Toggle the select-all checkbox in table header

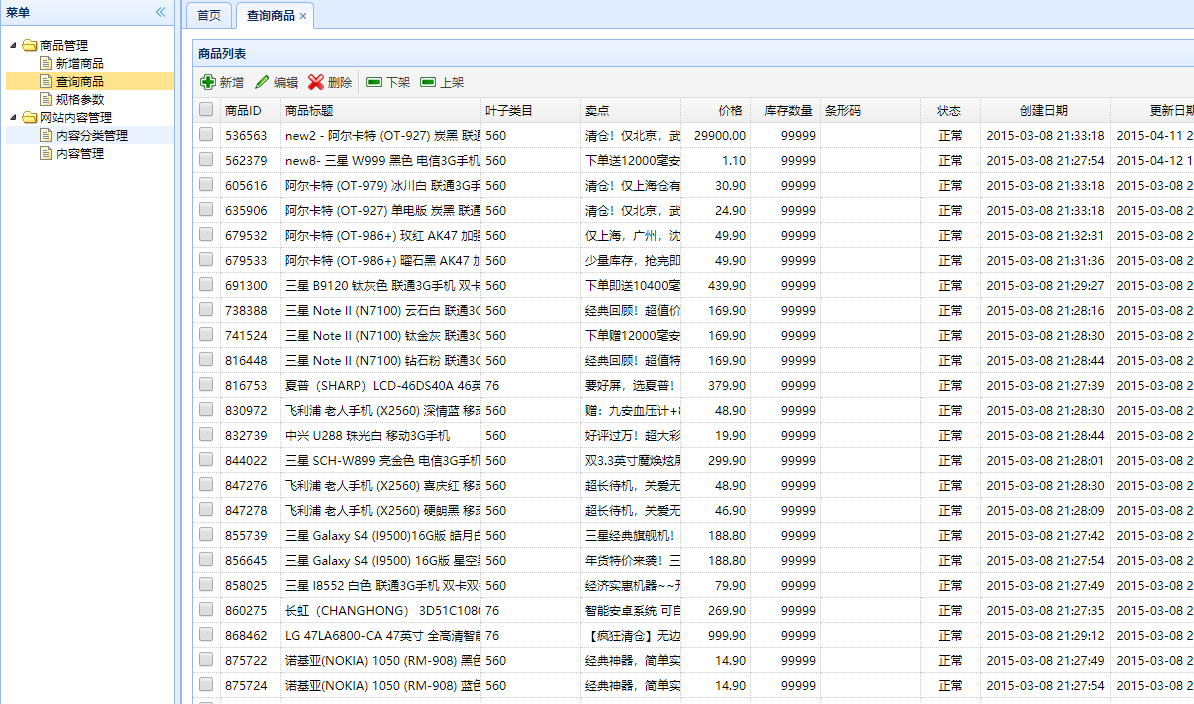click(206, 110)
